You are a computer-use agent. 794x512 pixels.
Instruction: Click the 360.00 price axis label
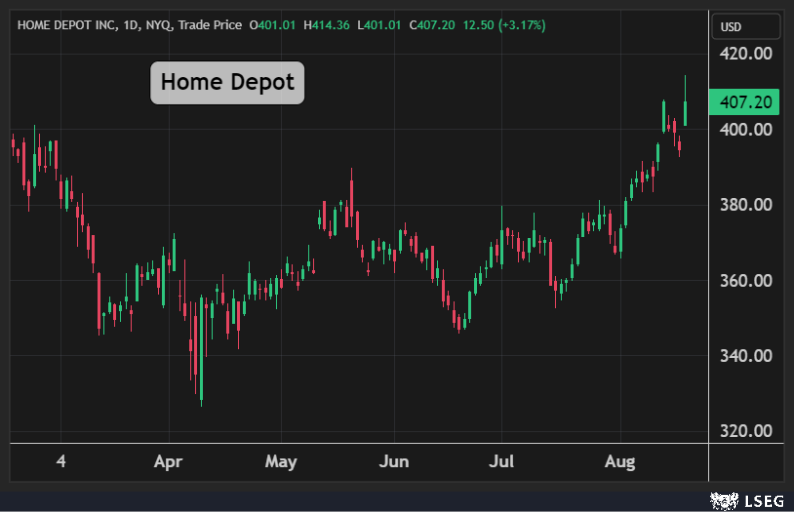click(745, 280)
